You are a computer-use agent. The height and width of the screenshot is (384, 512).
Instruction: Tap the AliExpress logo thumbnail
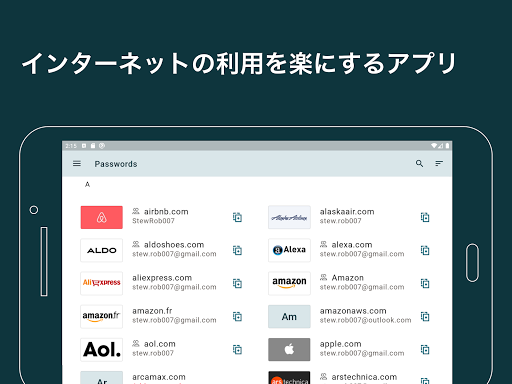pos(102,283)
